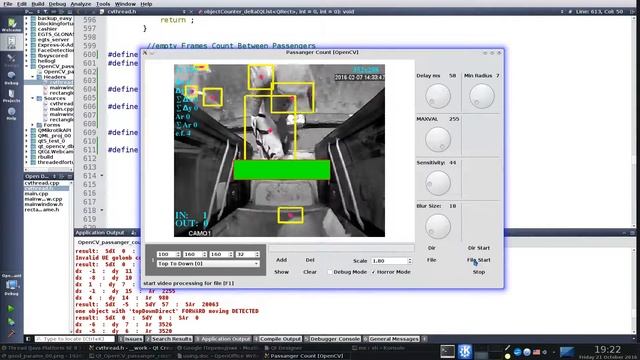Open main.cpp in Open Documents list

click(36, 194)
